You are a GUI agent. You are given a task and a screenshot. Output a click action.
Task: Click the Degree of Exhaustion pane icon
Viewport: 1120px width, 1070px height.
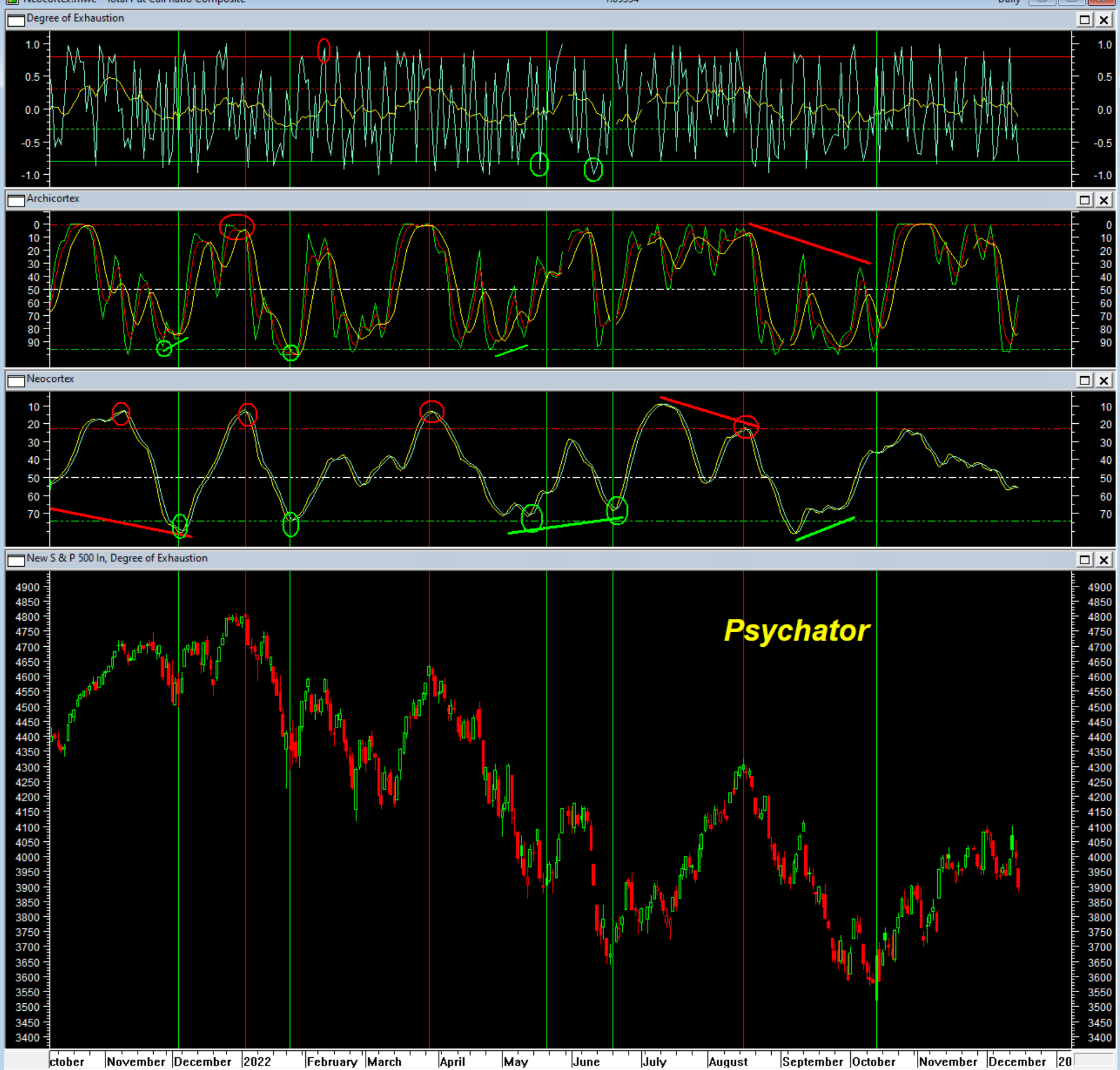click(x=16, y=20)
